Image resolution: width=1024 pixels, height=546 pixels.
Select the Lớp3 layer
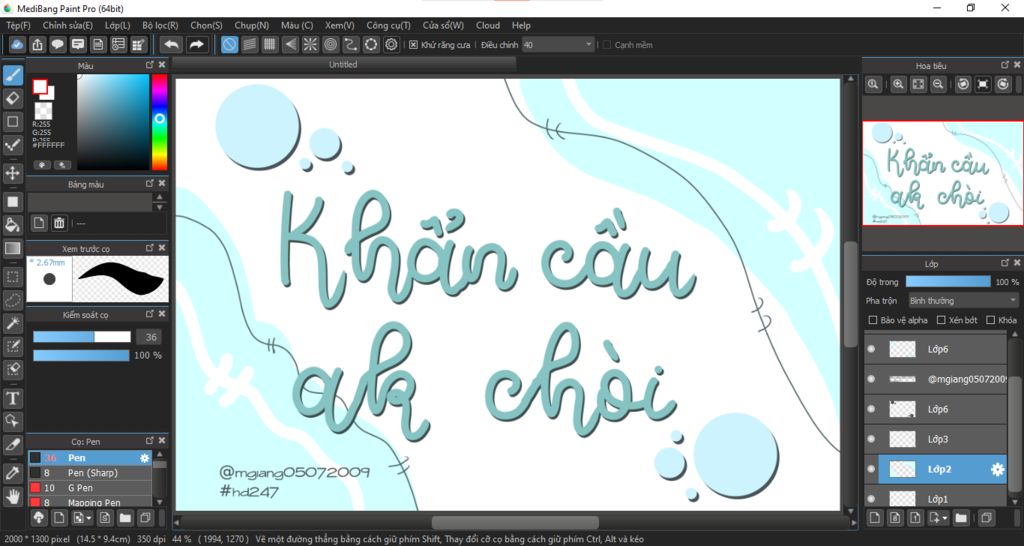click(936, 439)
